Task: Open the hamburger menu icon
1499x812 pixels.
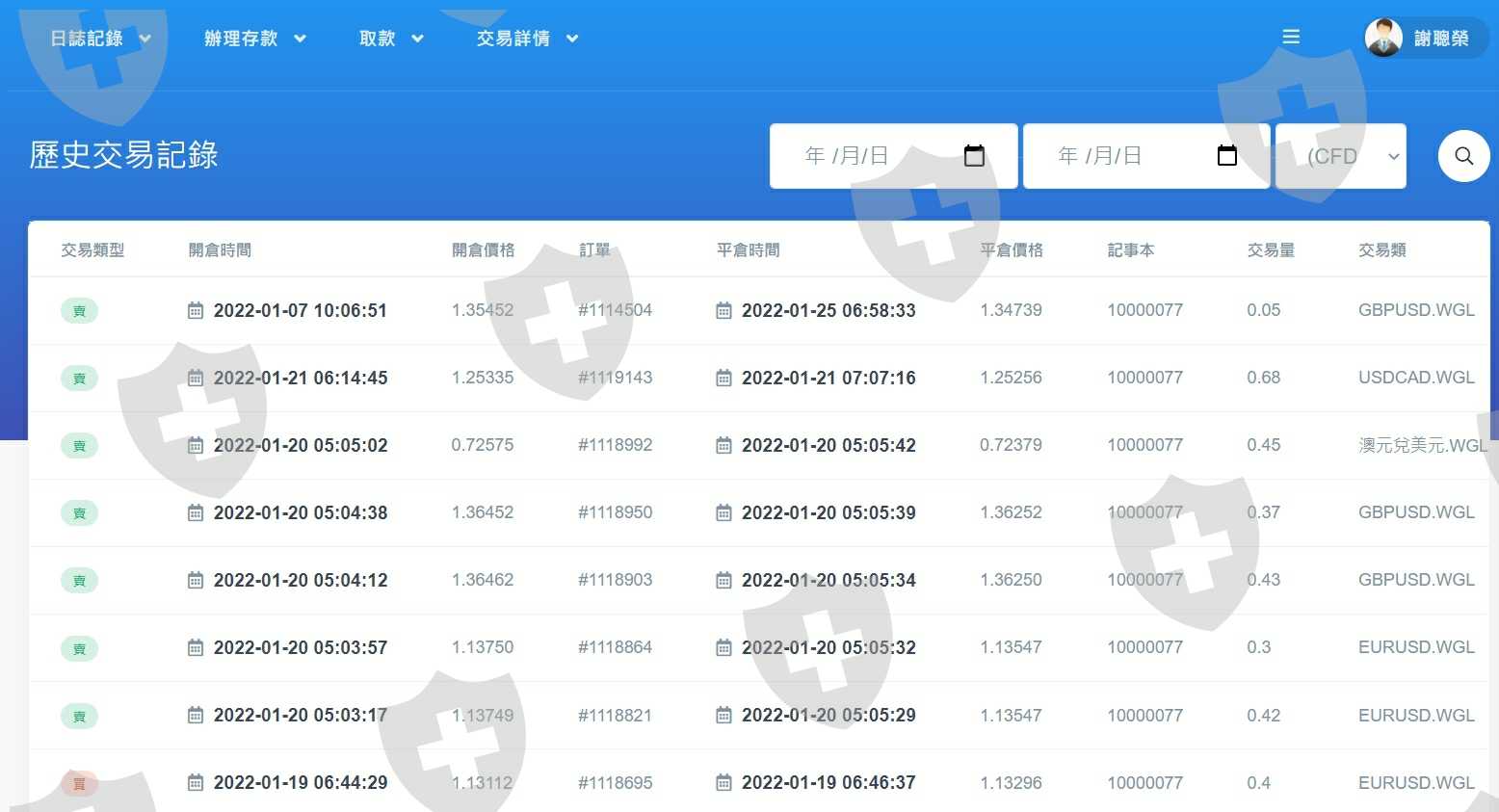Action: (1291, 38)
